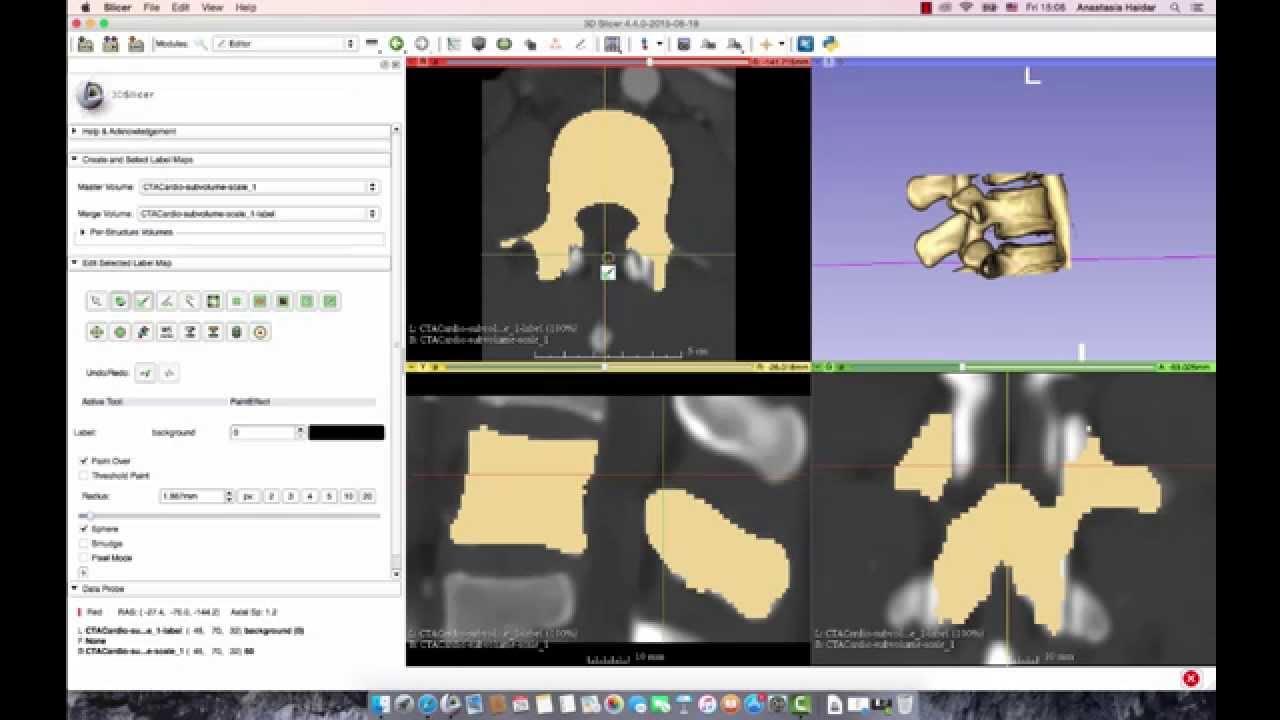Set radius with the 5 button
Screen dimensions: 1280x720
point(329,496)
